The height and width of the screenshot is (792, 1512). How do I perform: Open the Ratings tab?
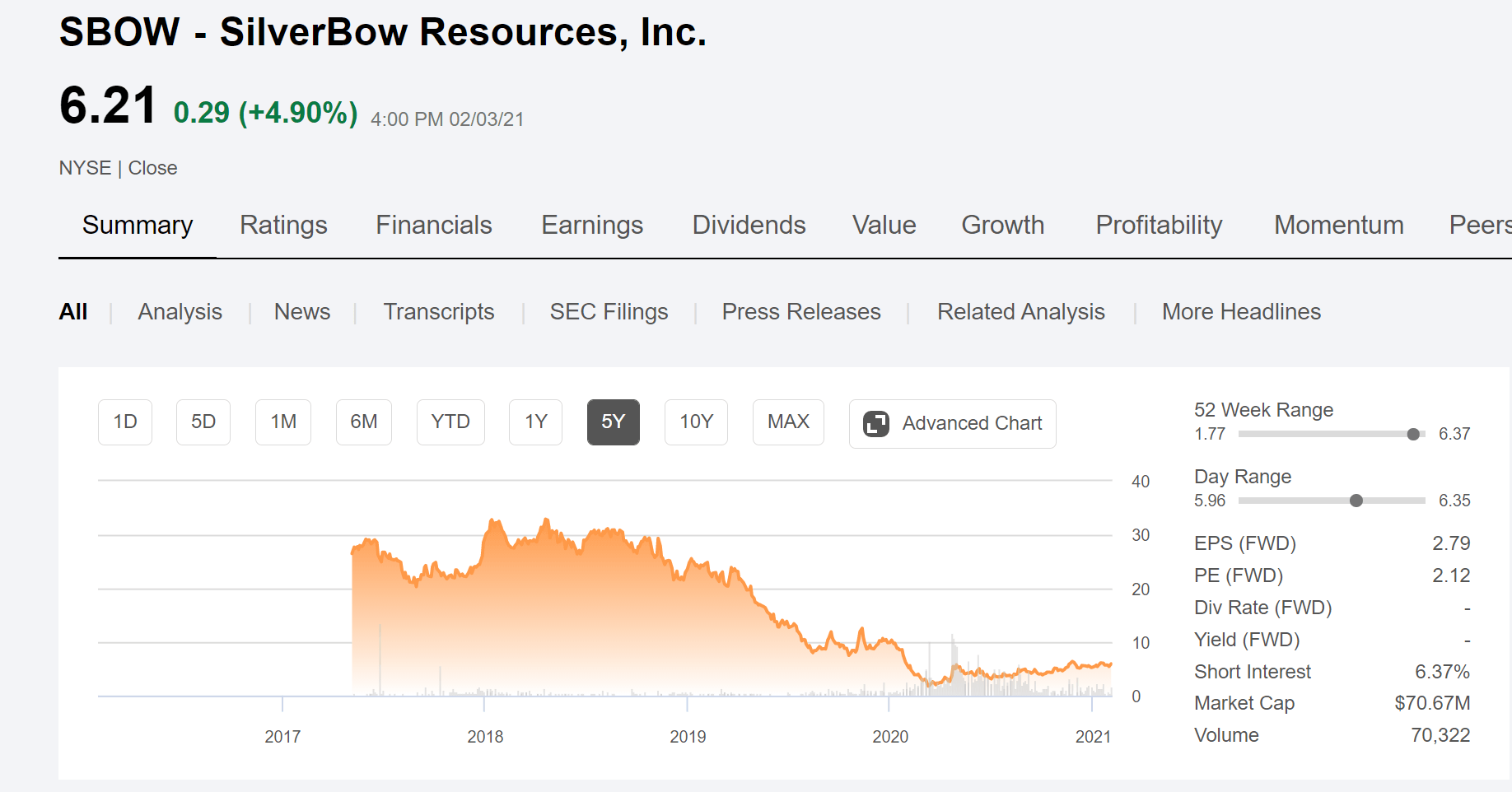coord(283,225)
